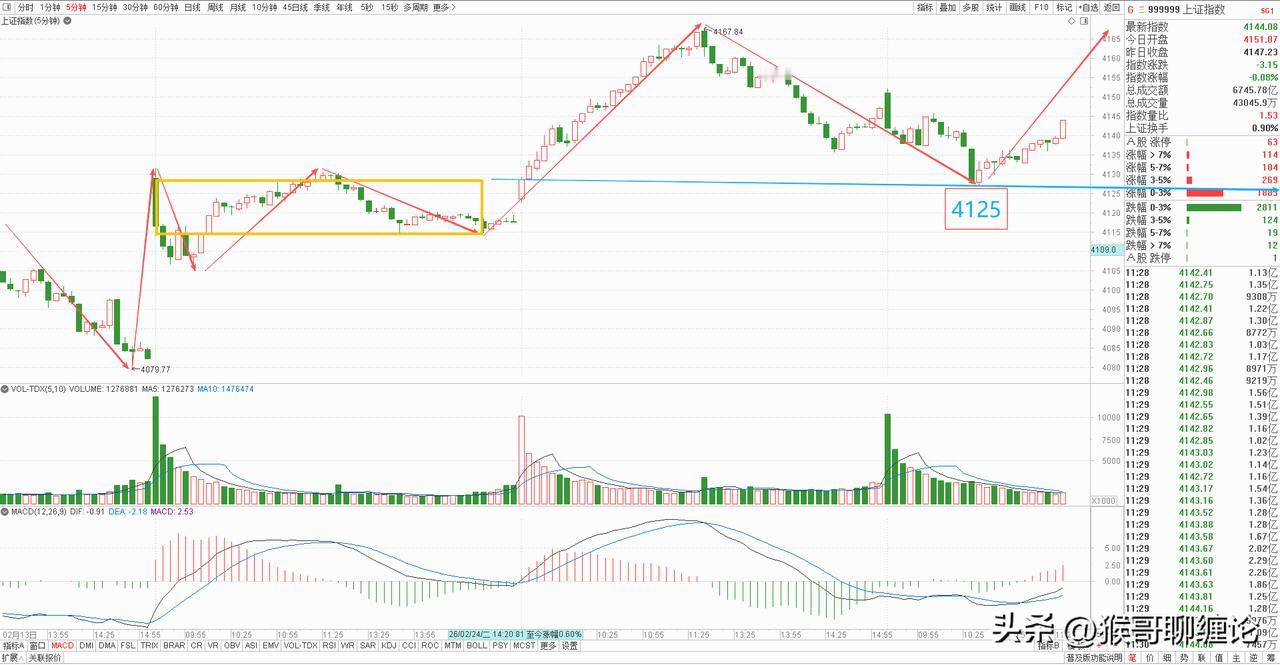Add to watchlist with +自选
Image resolution: width=1280 pixels, height=665 pixels.
(x=1088, y=7)
